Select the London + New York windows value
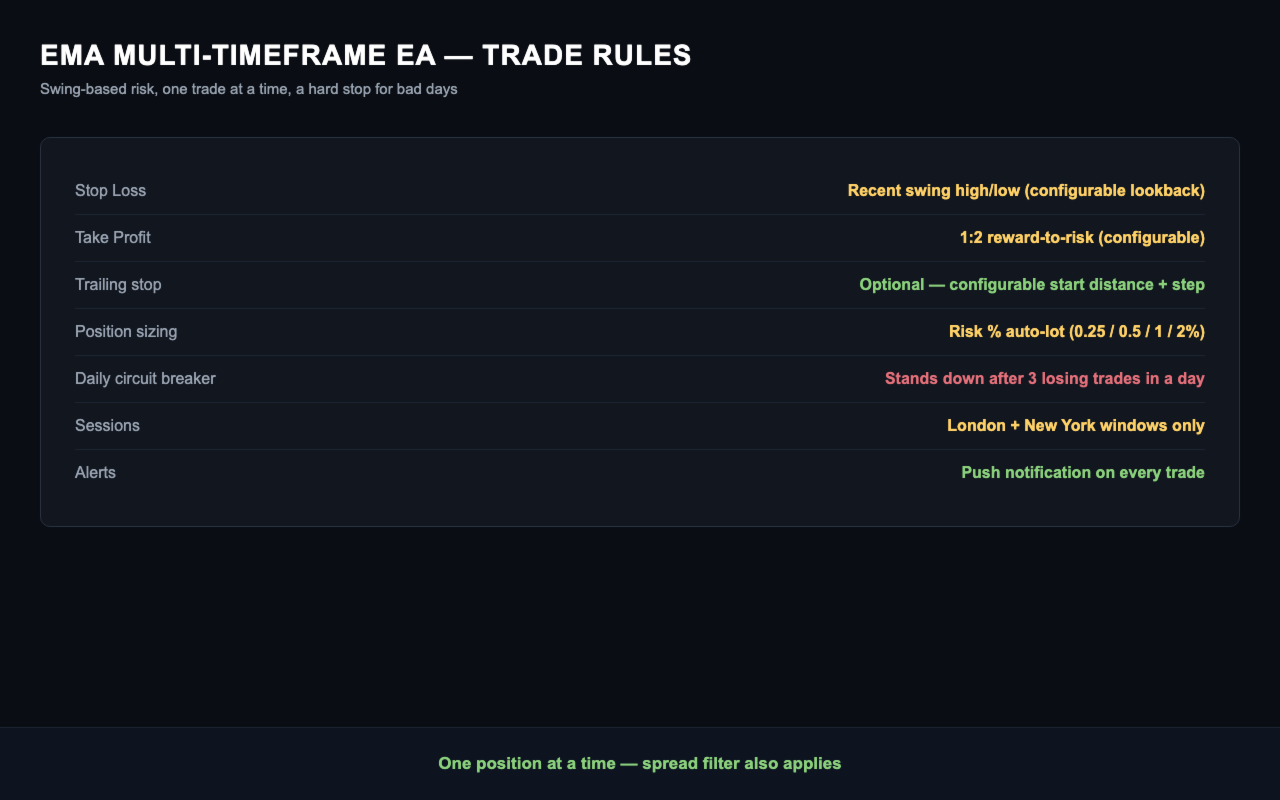Viewport: 1280px width, 800px height. 1076,426
